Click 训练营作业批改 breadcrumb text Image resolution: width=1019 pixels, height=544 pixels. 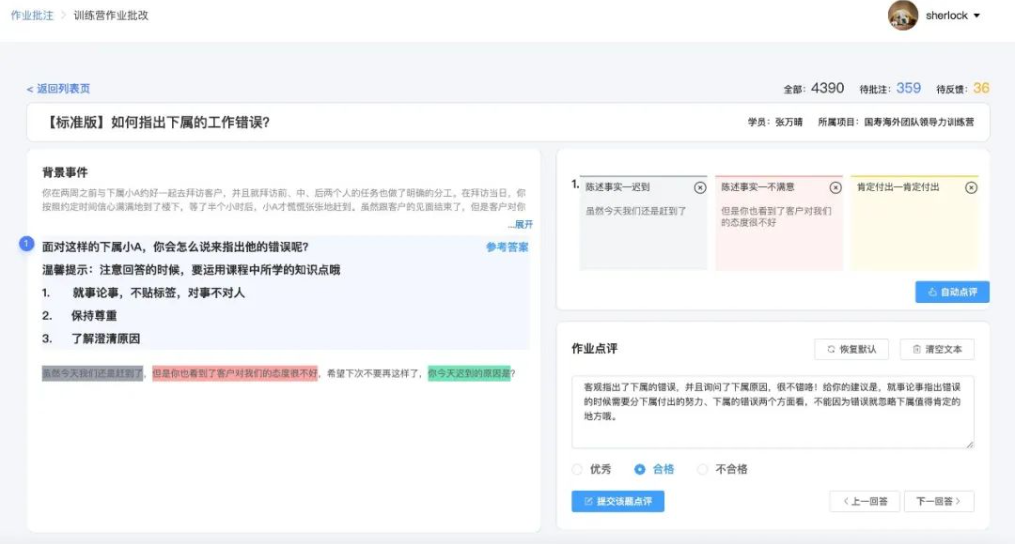(x=111, y=15)
